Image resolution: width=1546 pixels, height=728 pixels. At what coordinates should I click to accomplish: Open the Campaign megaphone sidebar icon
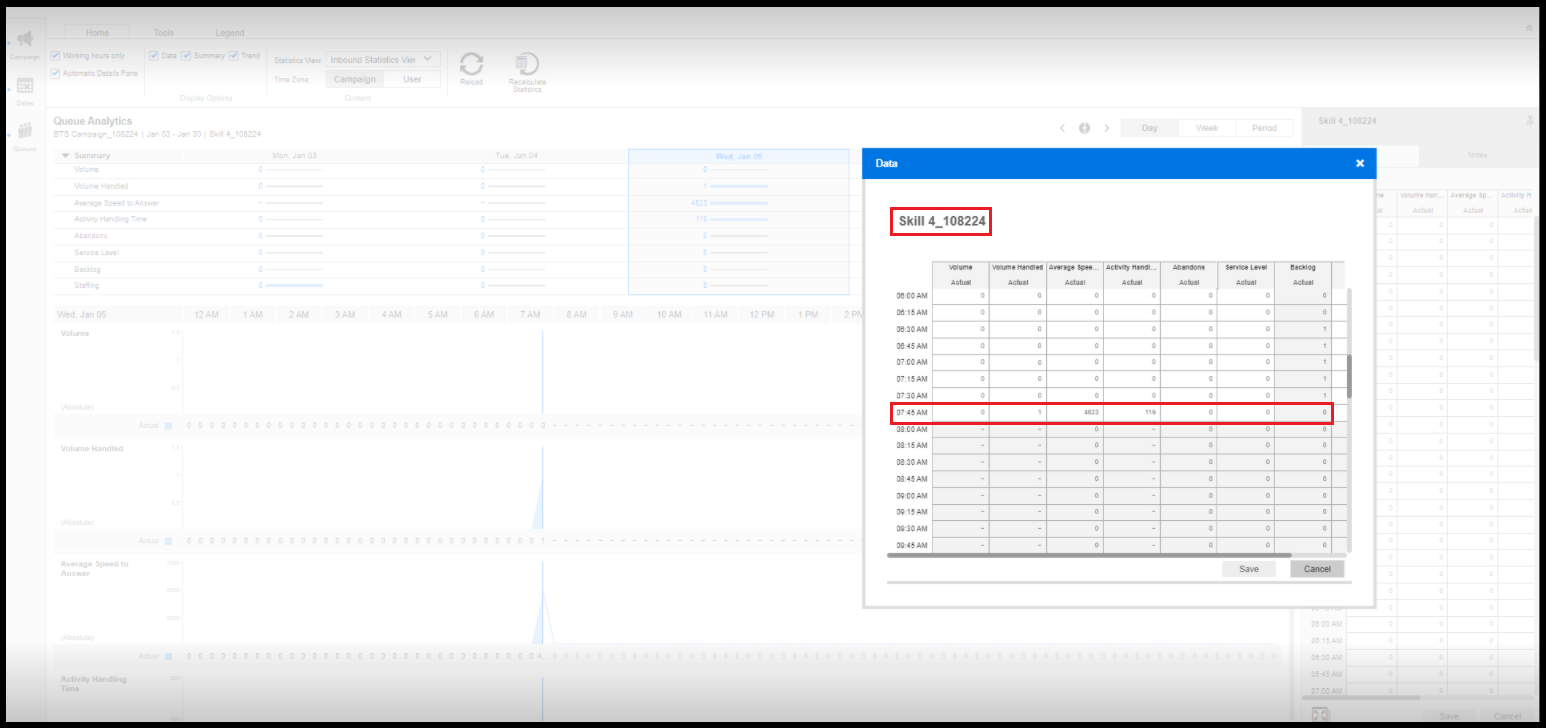point(26,40)
